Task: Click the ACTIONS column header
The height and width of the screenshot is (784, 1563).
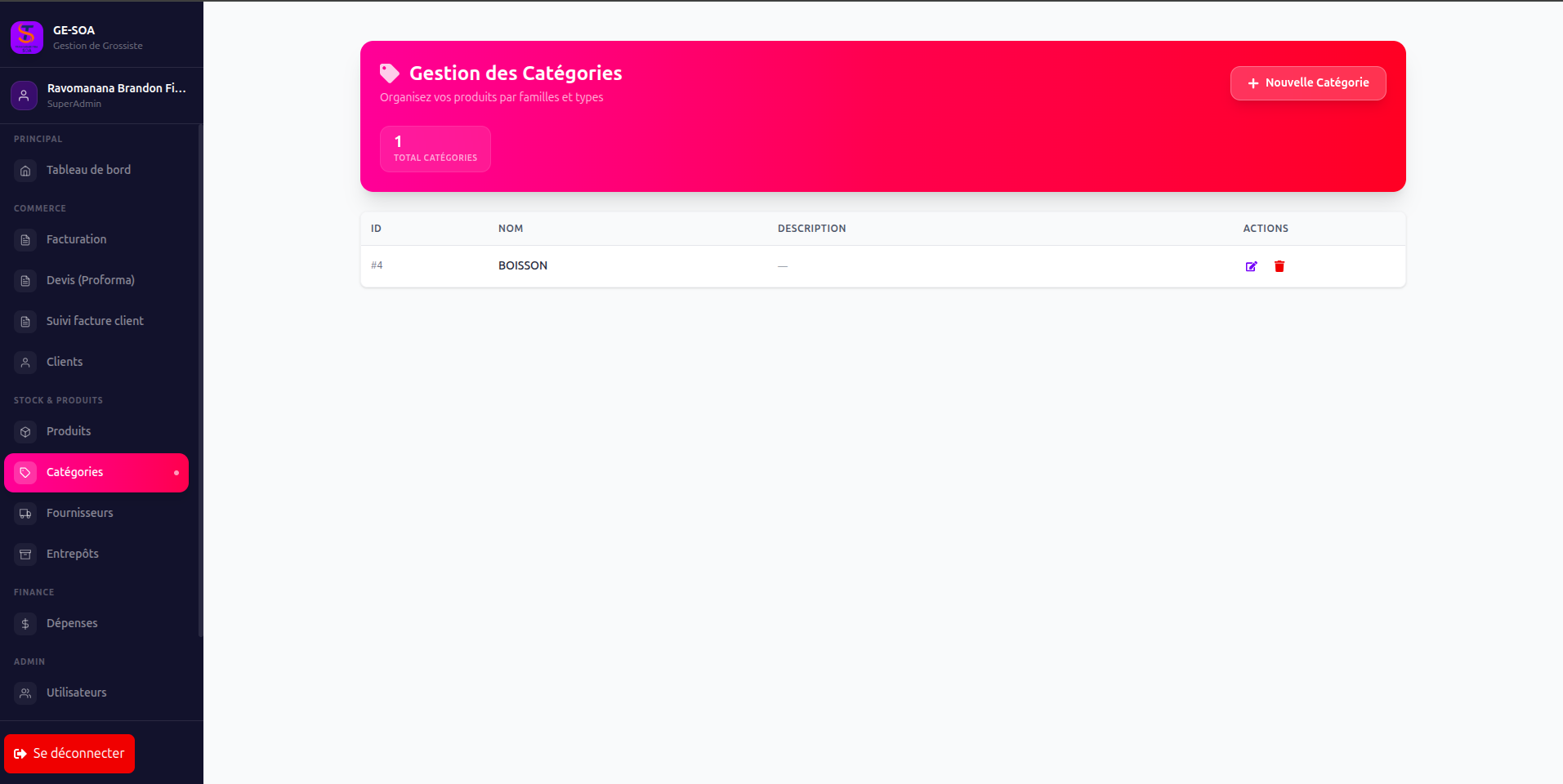Action: (1266, 229)
